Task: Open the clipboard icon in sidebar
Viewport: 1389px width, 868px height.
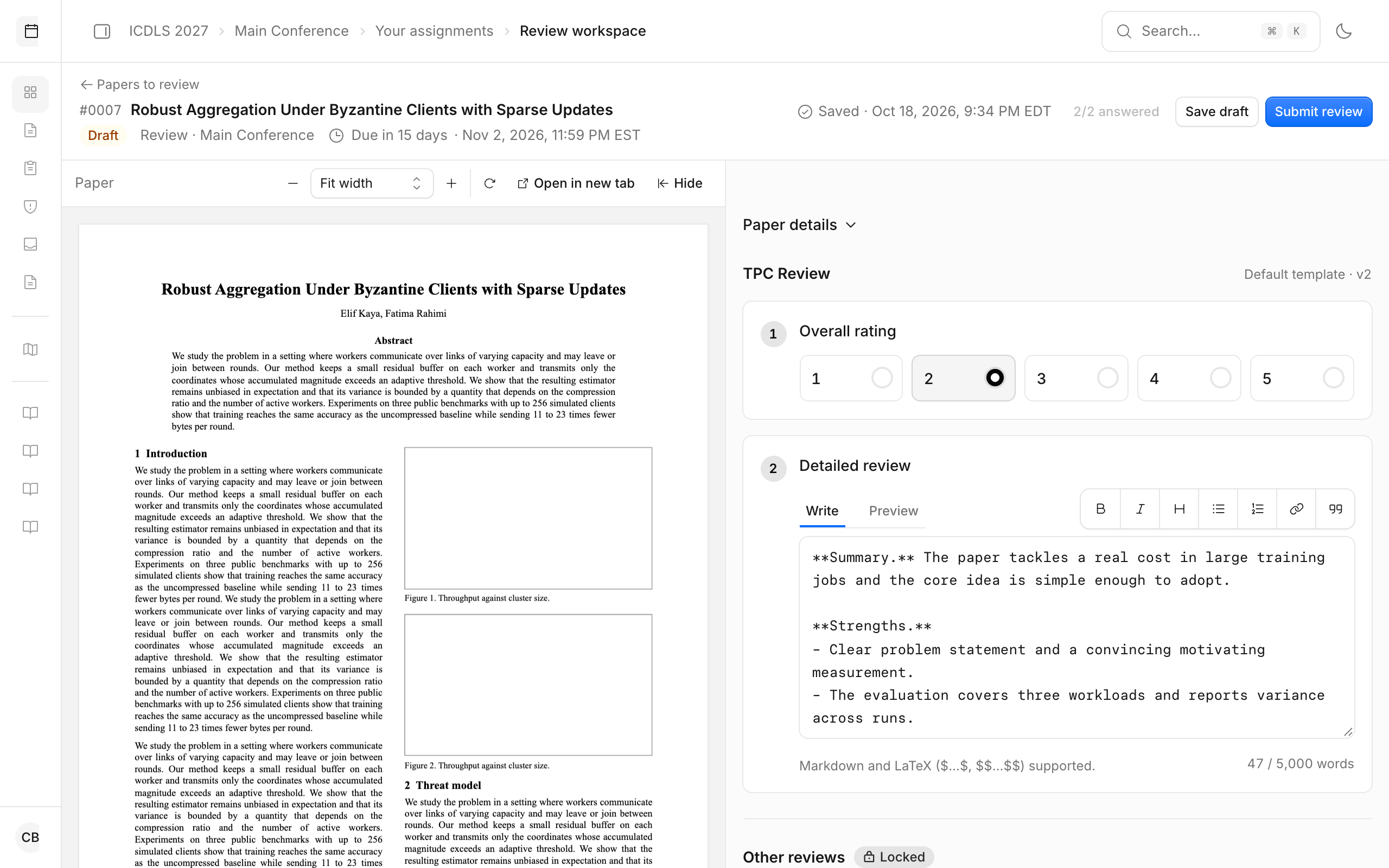Action: click(30, 168)
